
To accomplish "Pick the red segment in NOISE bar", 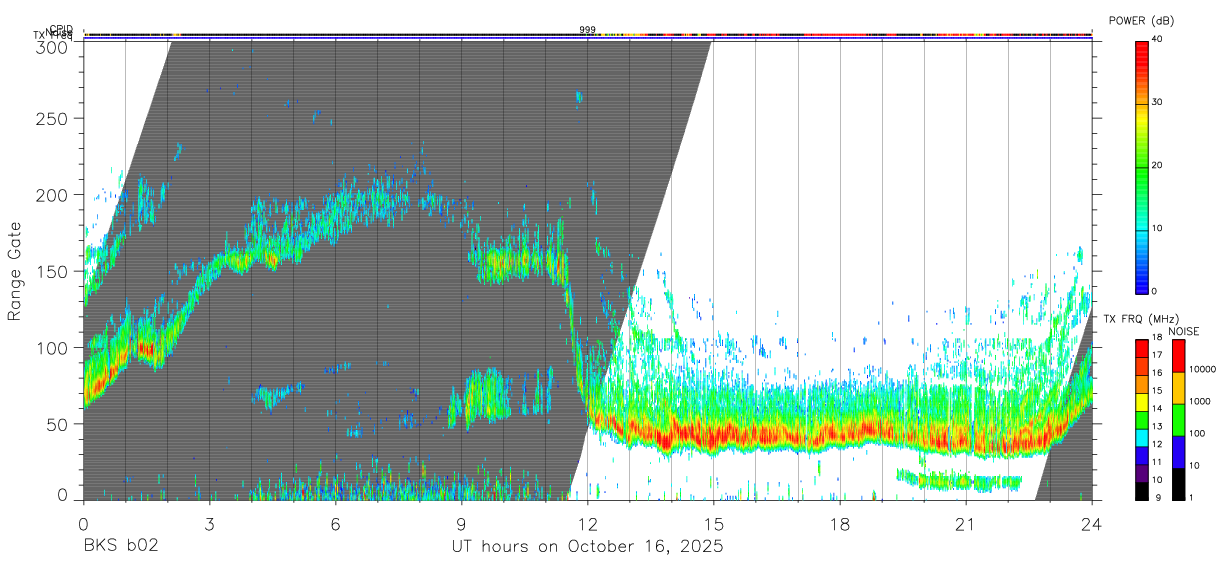I will [x=1177, y=356].
